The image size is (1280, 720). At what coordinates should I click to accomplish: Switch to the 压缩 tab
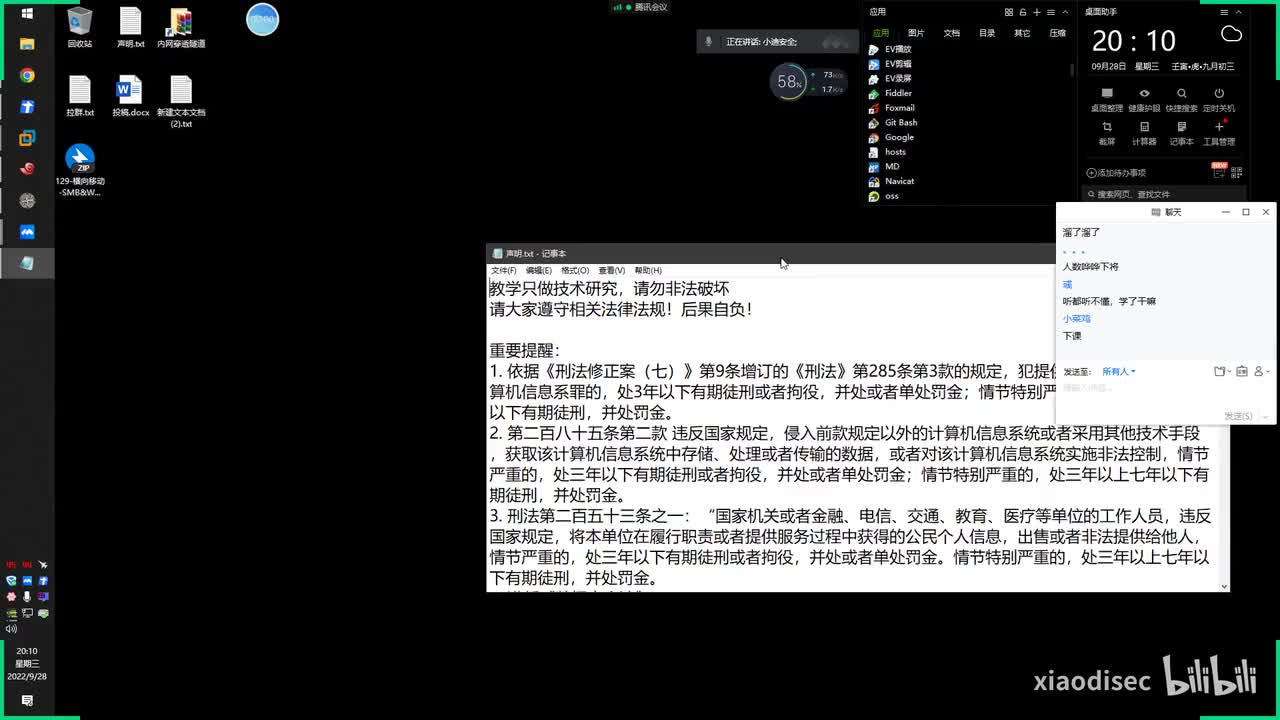point(1057,33)
